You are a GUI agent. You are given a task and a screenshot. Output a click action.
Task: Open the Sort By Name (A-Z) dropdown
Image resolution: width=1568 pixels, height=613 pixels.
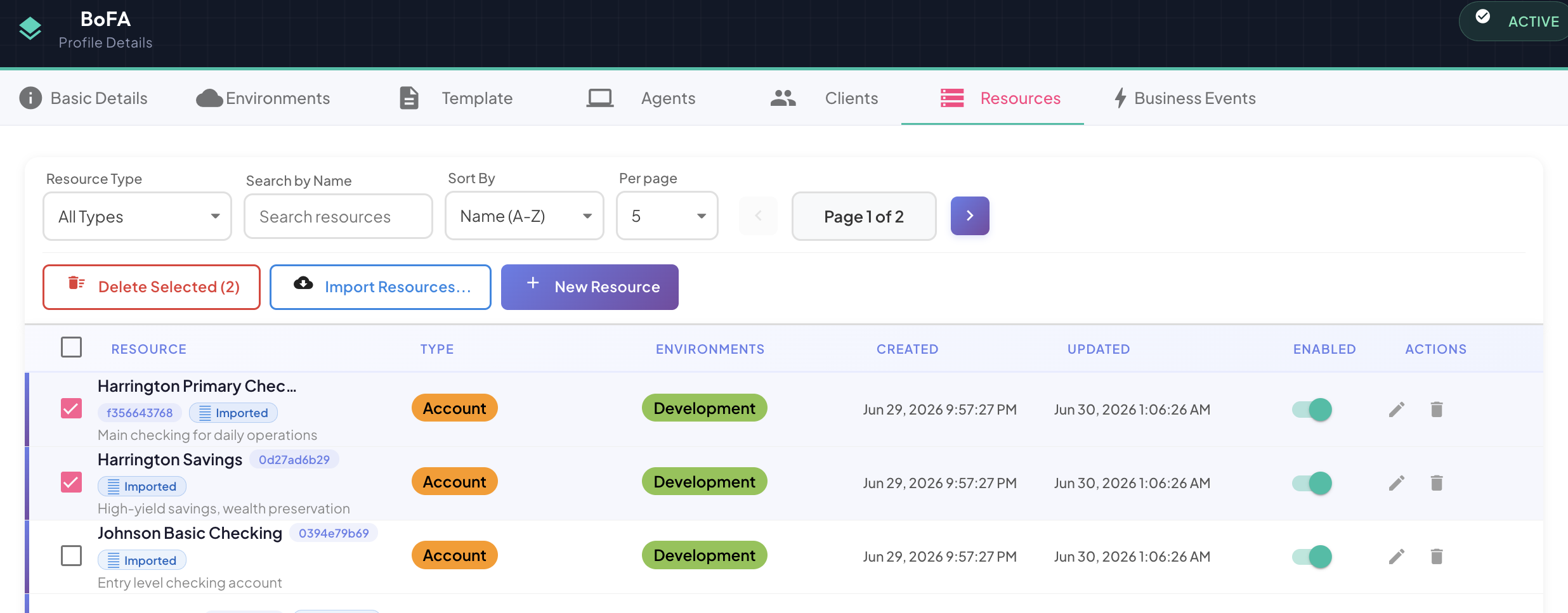point(525,216)
